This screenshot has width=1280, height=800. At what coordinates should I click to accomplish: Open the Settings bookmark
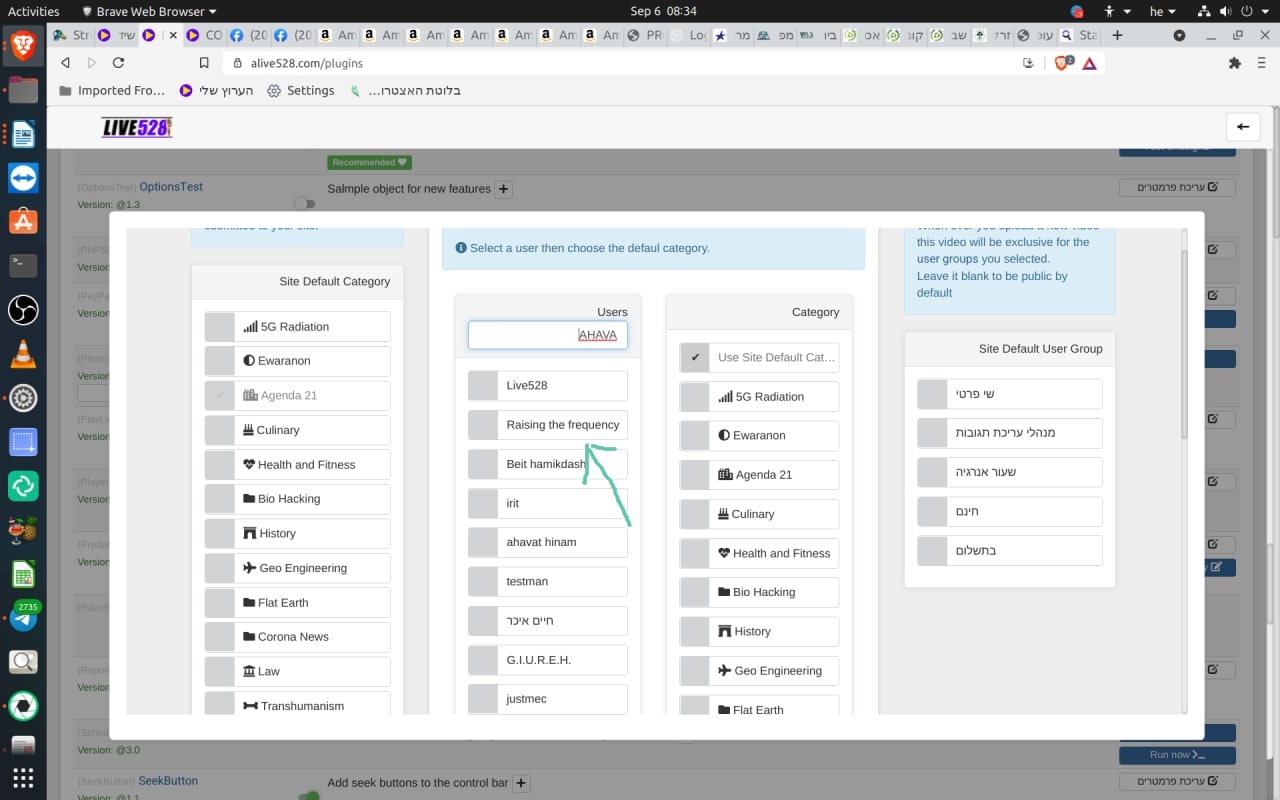pyautogui.click(x=302, y=90)
